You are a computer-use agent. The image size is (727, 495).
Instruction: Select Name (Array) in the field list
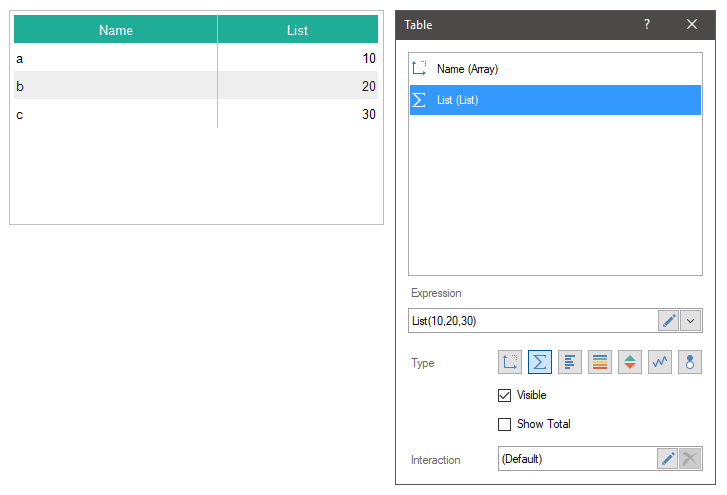click(x=467, y=69)
